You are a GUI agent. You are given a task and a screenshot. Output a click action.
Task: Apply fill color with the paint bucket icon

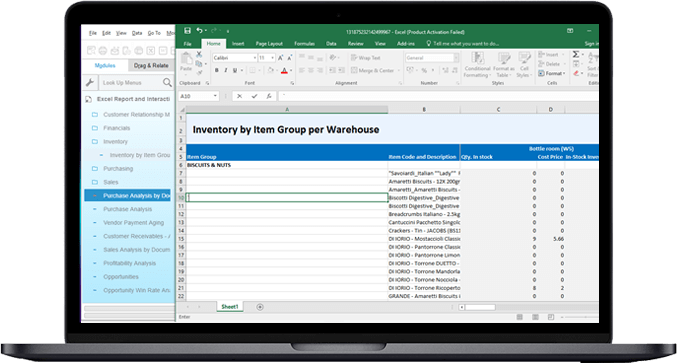tap(270, 70)
